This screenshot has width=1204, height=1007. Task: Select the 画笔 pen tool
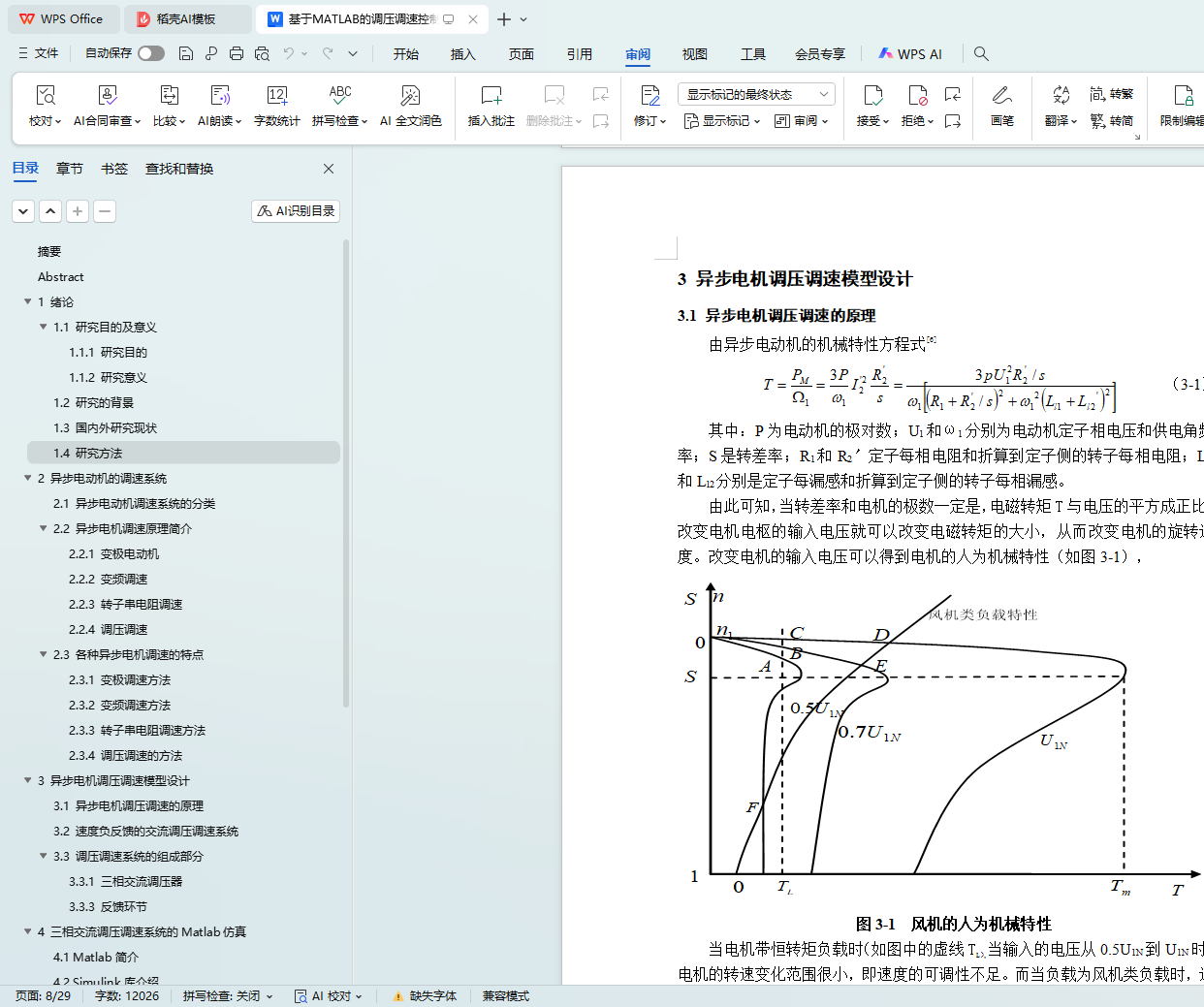[1001, 96]
